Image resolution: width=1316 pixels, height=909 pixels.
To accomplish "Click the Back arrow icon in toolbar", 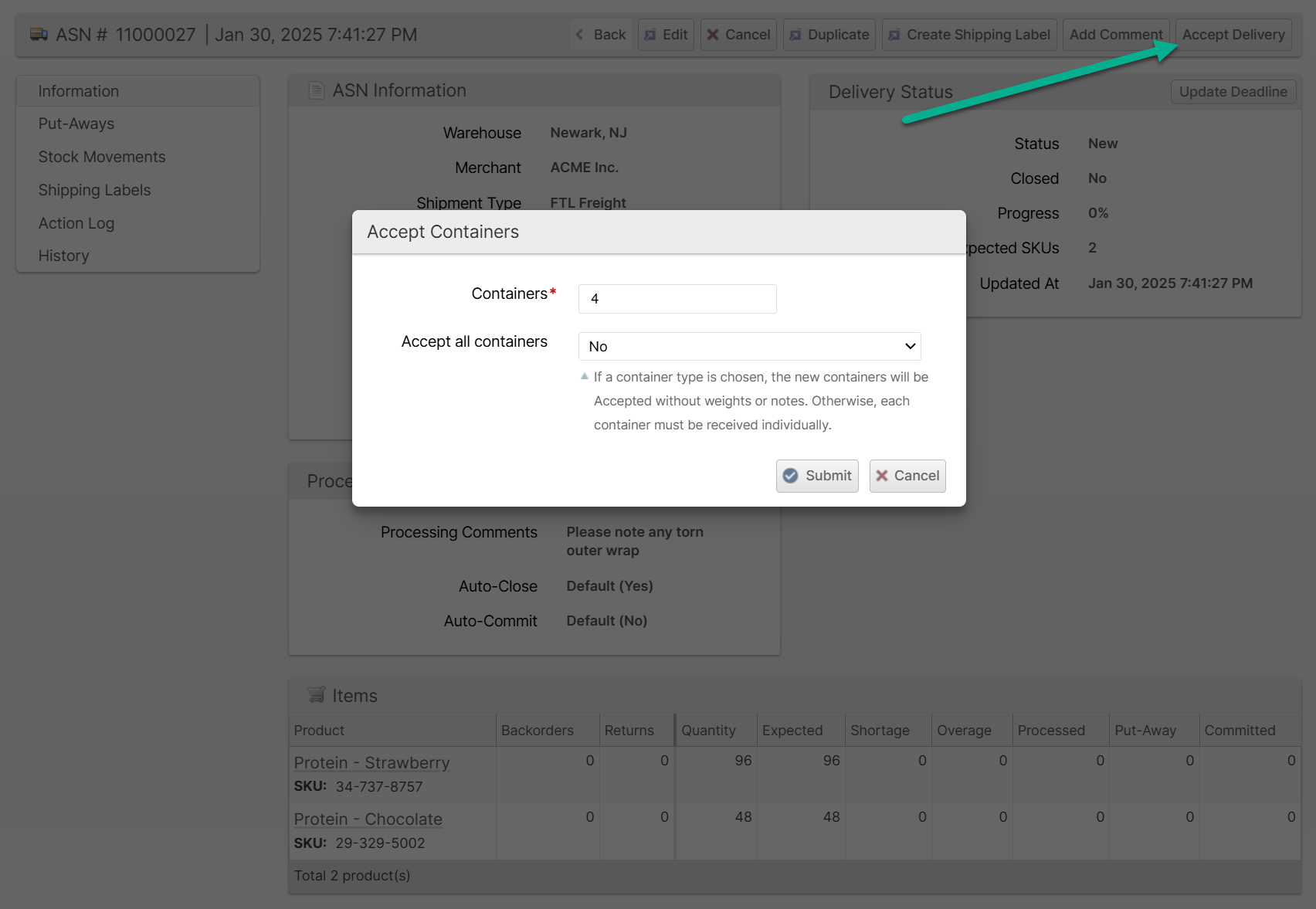I will pyautogui.click(x=580, y=35).
